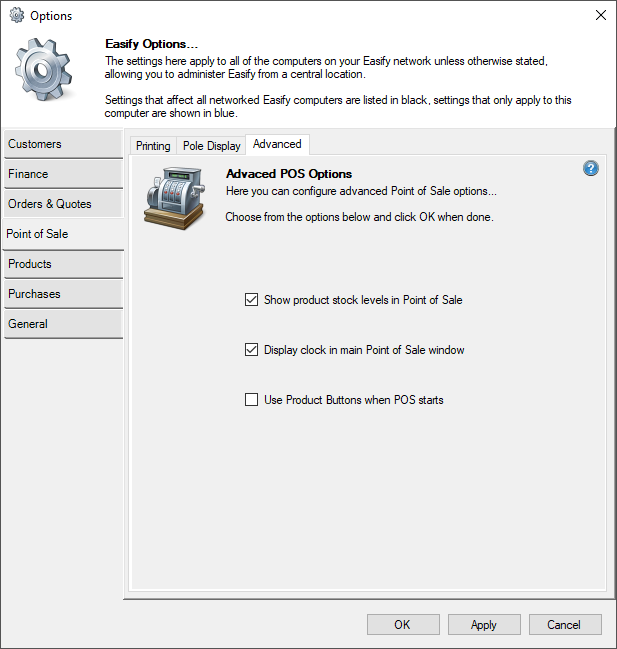Cancel the Options dialog

(x=564, y=625)
